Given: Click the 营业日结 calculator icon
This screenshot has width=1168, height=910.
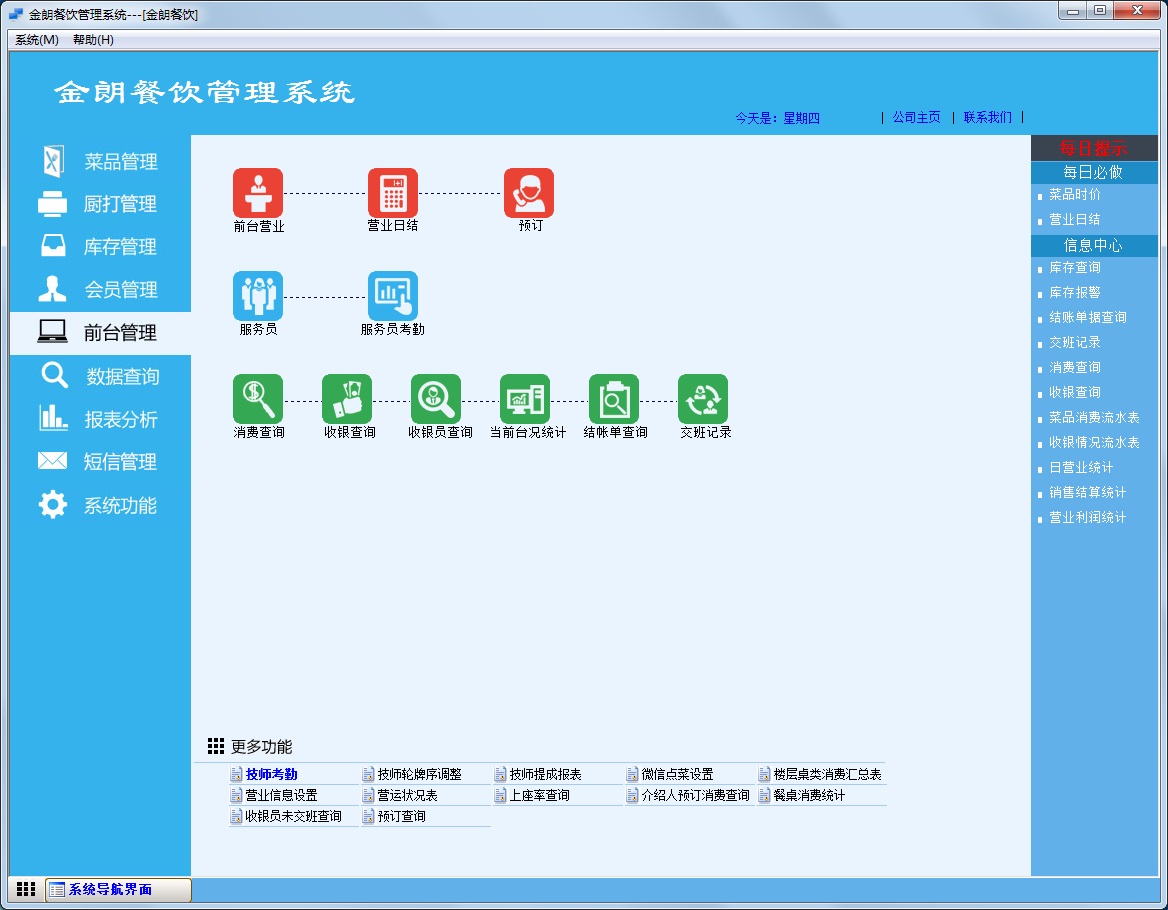Looking at the screenshot, I should coord(393,193).
